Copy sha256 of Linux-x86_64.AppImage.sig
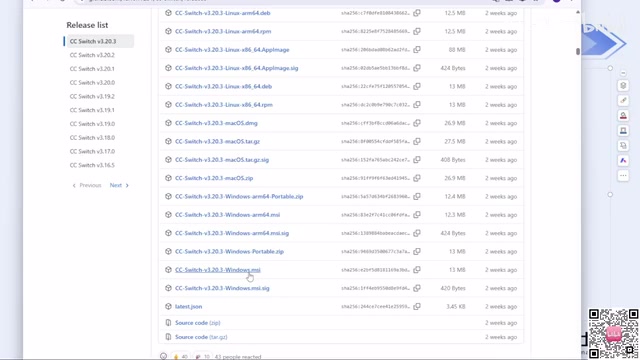 tap(417, 68)
